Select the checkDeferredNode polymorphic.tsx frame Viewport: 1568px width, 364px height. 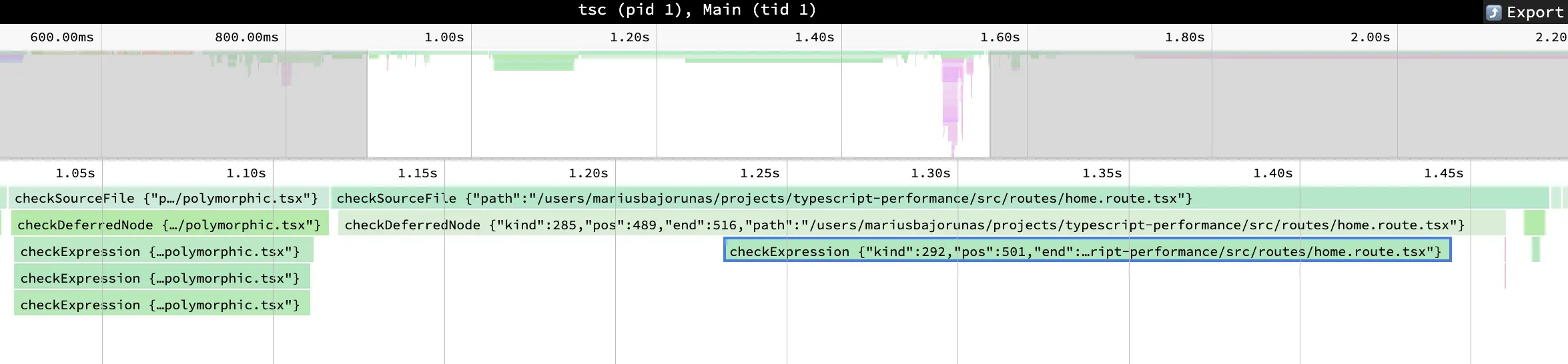(x=170, y=225)
